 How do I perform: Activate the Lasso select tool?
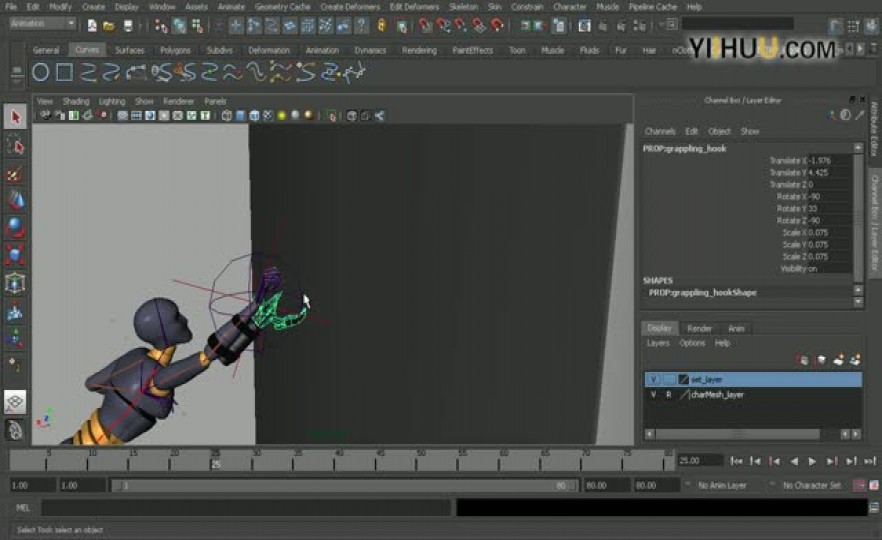(15, 146)
